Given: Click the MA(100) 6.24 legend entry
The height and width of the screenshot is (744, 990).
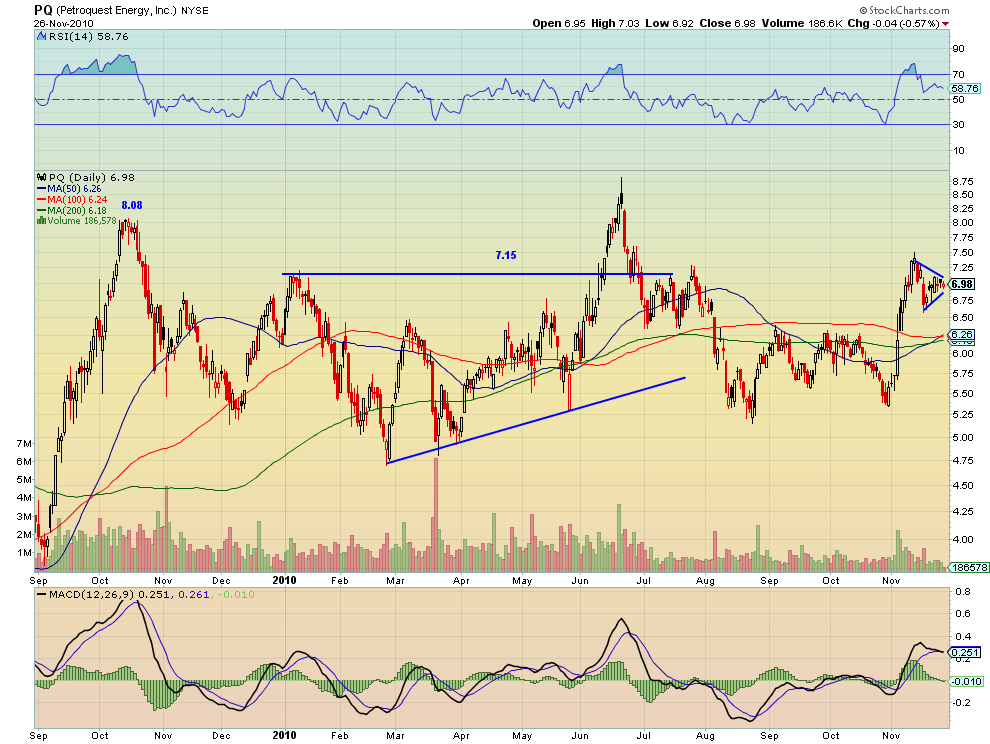Looking at the screenshot, I should click(72, 199).
